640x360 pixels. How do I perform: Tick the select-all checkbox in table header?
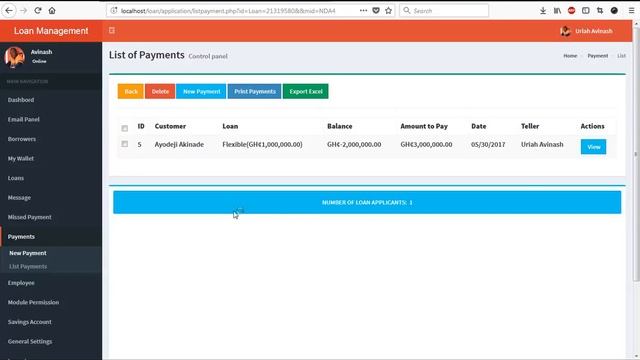pyautogui.click(x=125, y=128)
